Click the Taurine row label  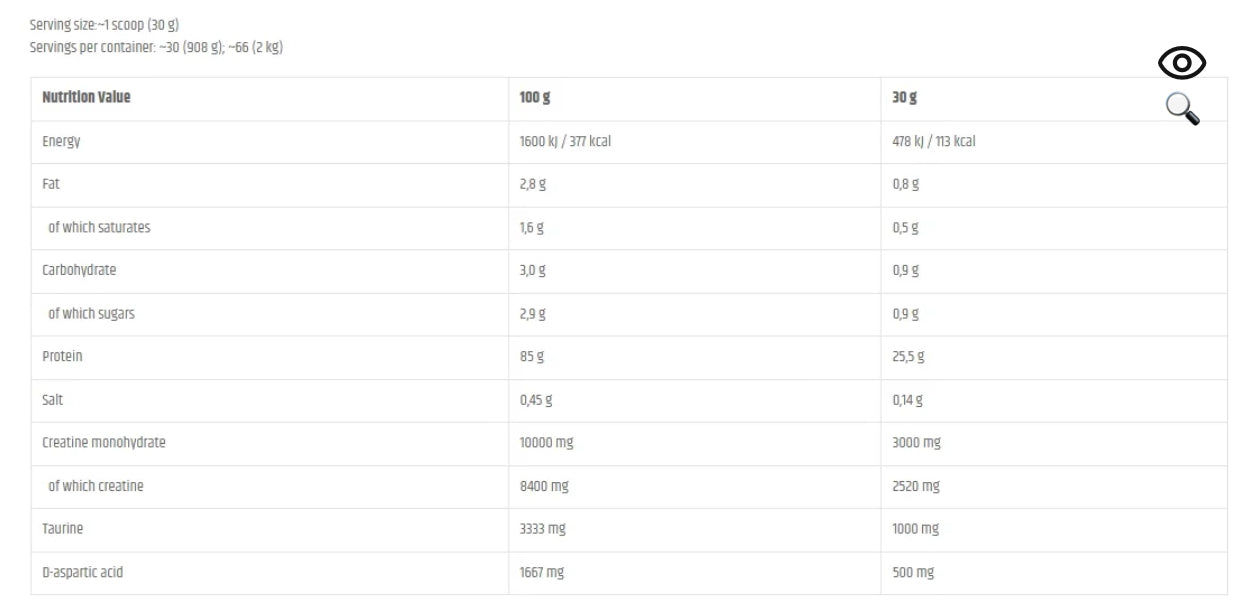point(62,529)
